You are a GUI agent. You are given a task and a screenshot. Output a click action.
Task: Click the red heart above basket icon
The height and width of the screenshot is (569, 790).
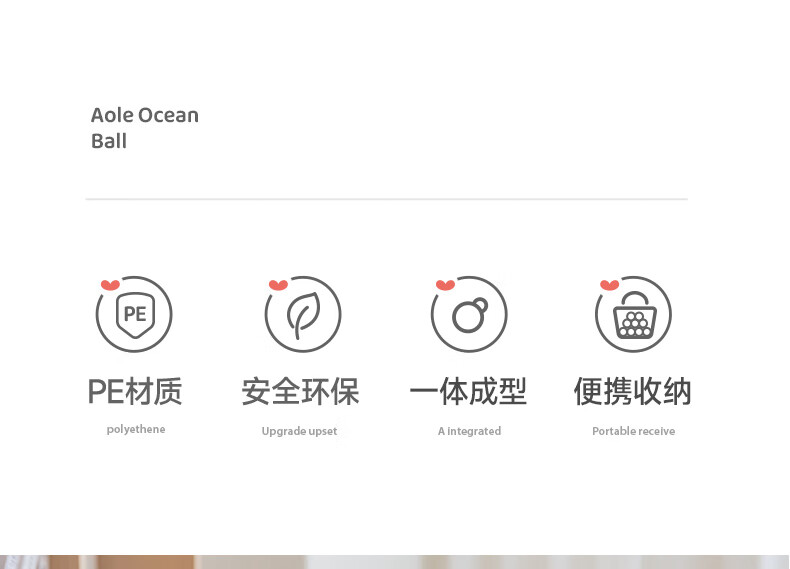click(610, 285)
